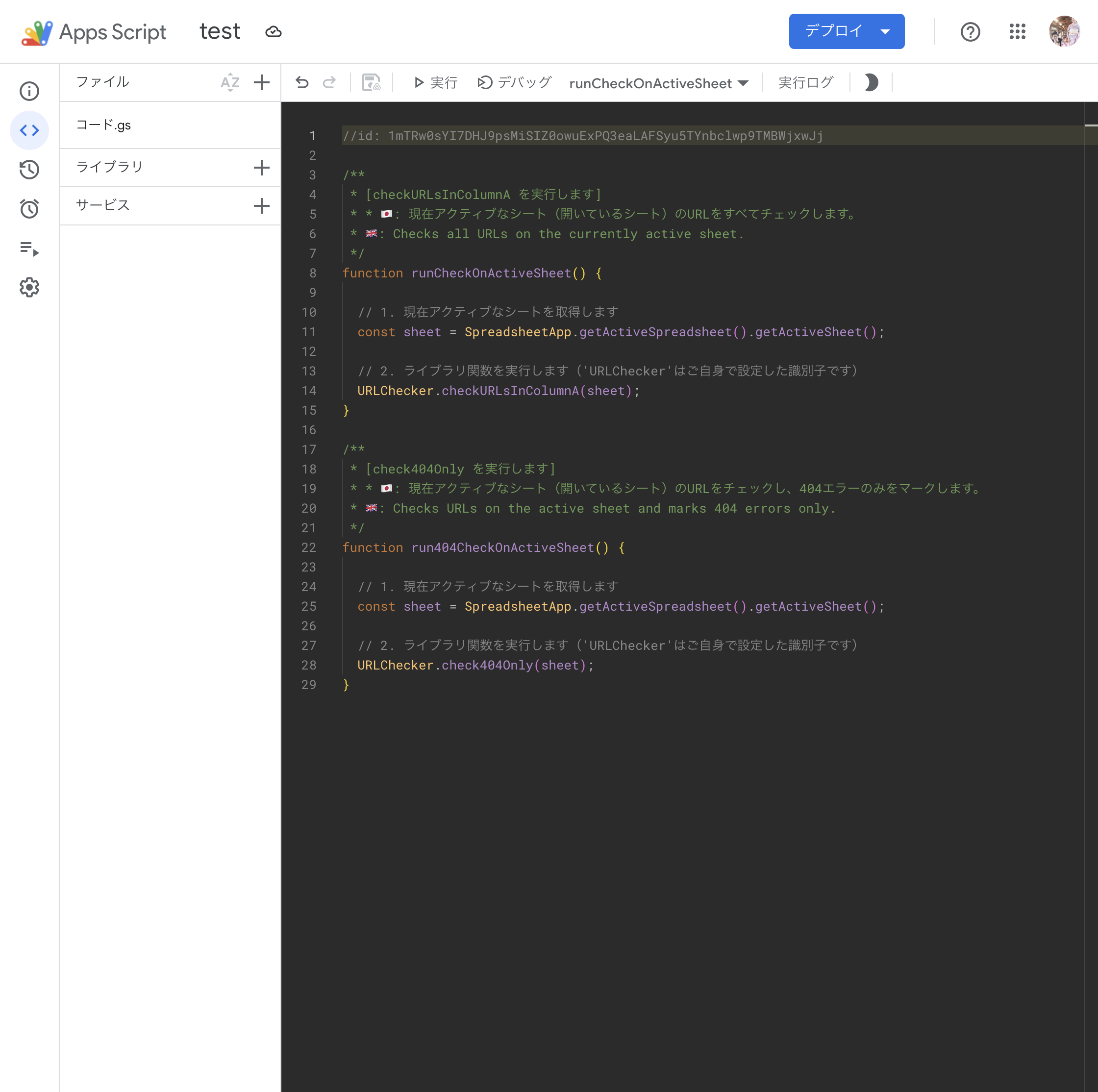Viewport: 1098px width, 1092px height.
Task: Select the コード.gs file
Action: pos(103,125)
